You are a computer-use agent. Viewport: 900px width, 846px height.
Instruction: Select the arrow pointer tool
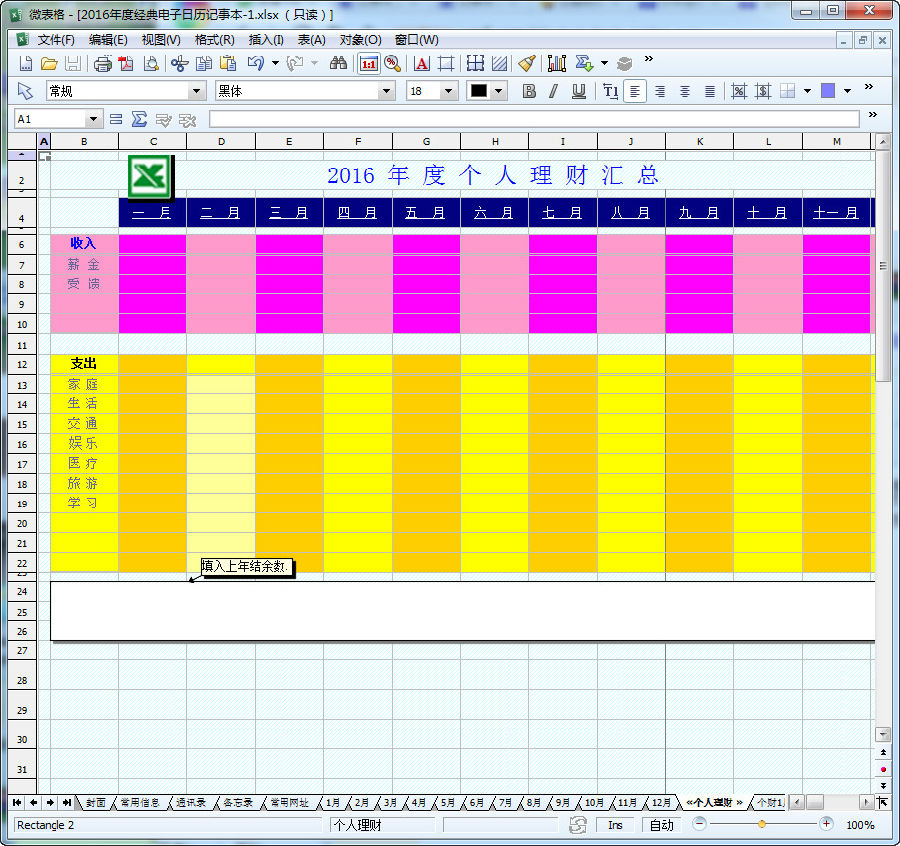[25, 91]
